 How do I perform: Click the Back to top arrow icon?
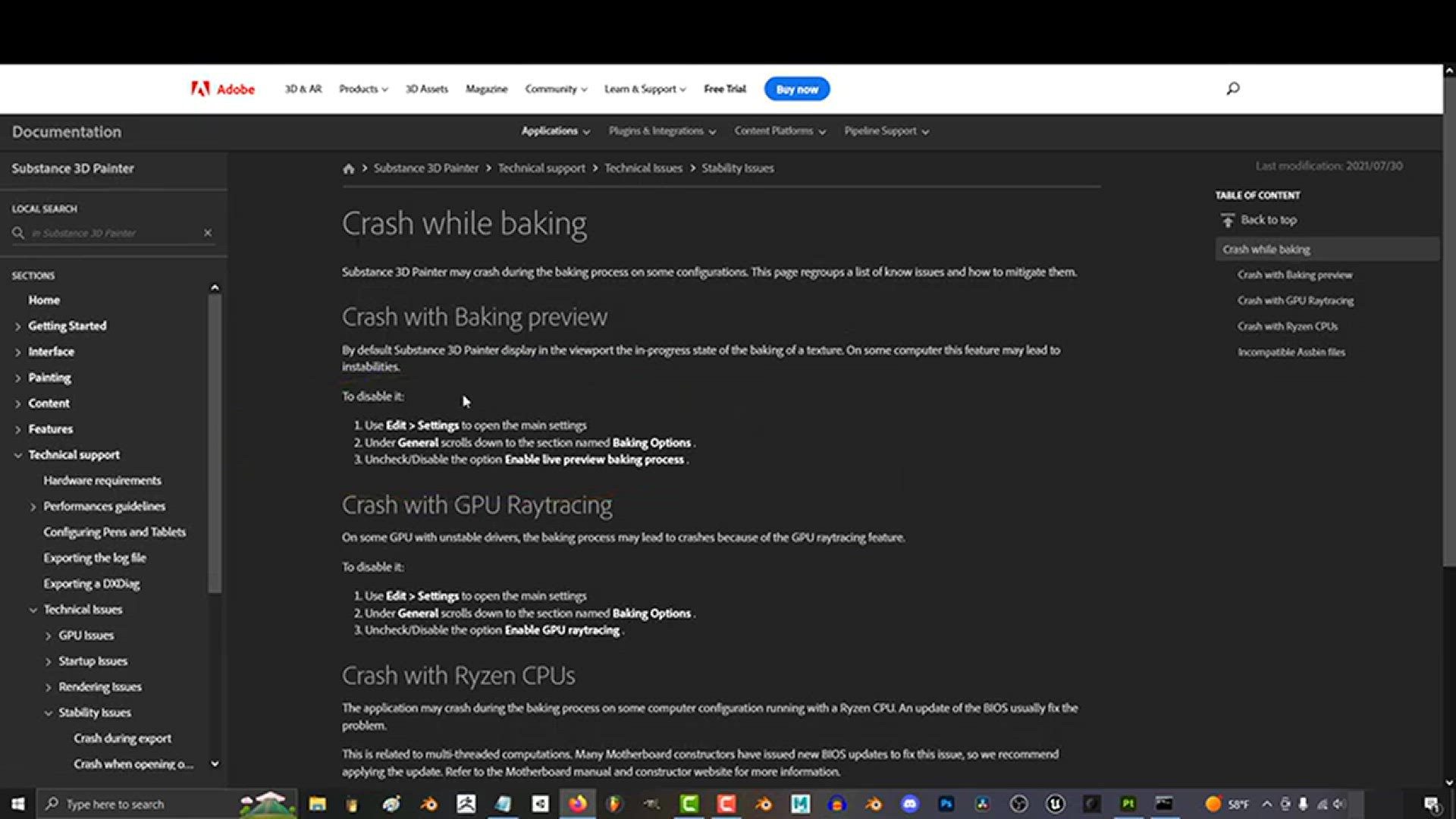[1228, 220]
